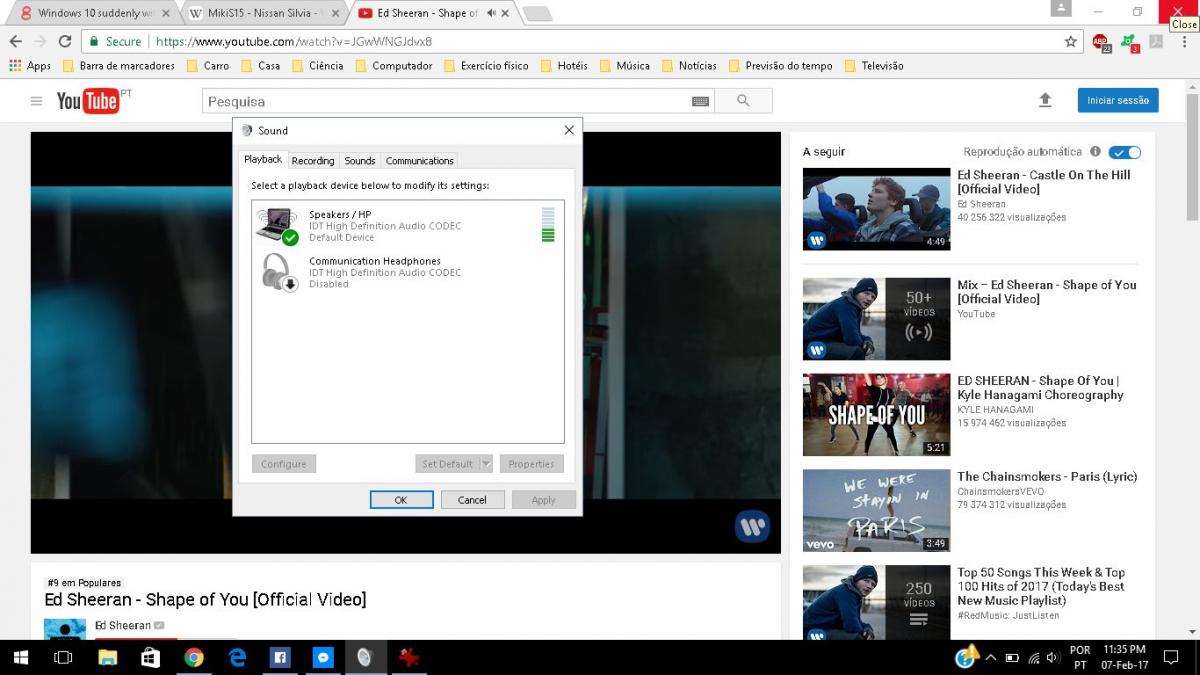Image resolution: width=1200 pixels, height=675 pixels.
Task: Click the Speakers volume level meter
Action: tap(548, 225)
